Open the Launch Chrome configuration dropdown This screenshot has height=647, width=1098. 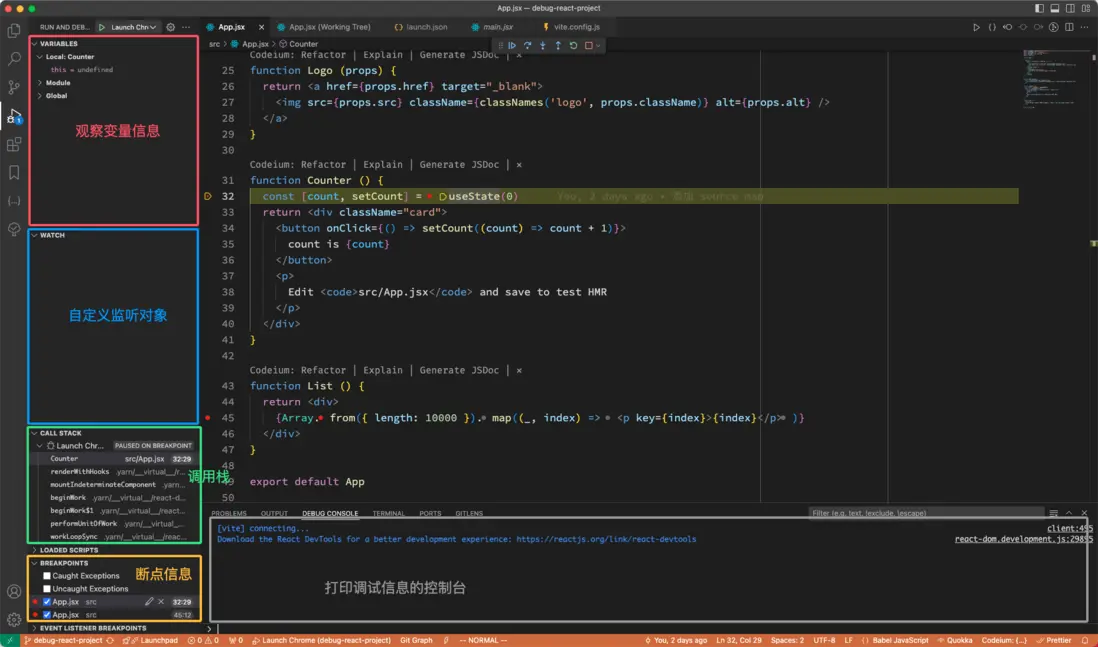coord(133,27)
